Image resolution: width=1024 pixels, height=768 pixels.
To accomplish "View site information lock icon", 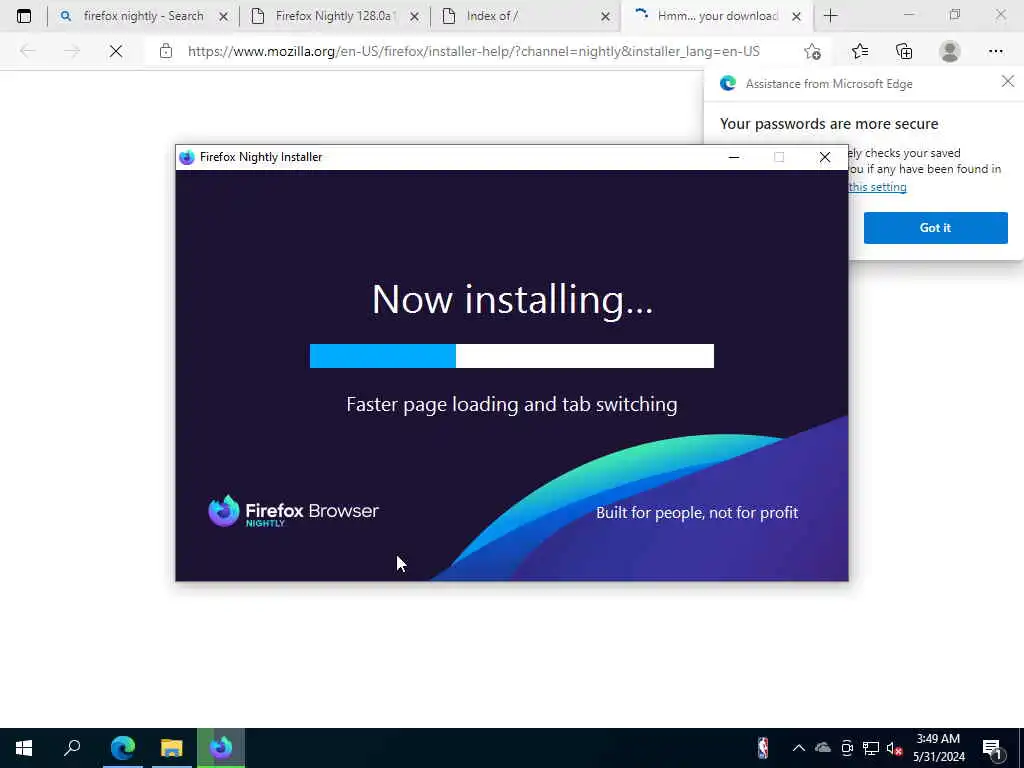I will [x=166, y=51].
